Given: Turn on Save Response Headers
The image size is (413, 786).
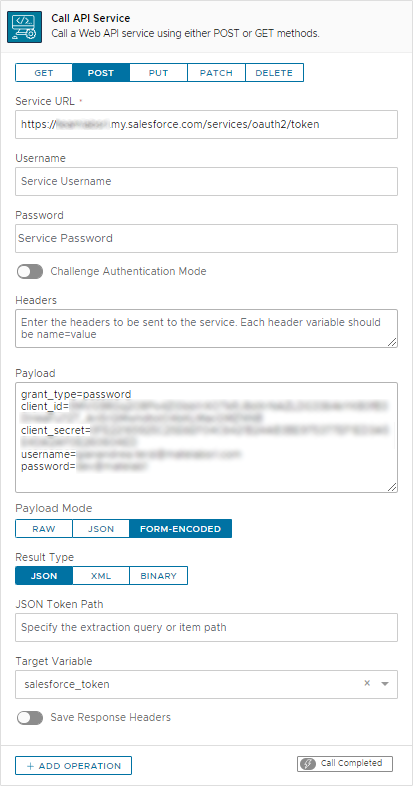Looking at the screenshot, I should tap(30, 718).
